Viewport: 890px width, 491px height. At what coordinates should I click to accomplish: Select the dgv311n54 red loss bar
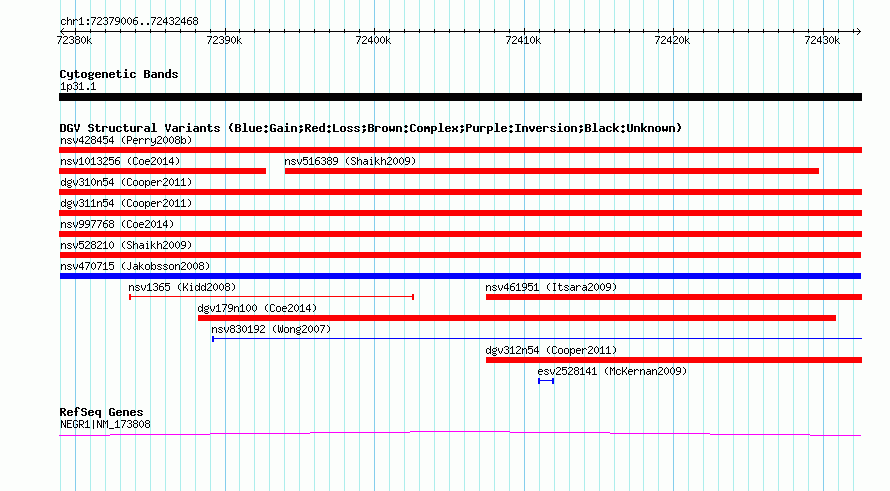point(460,213)
